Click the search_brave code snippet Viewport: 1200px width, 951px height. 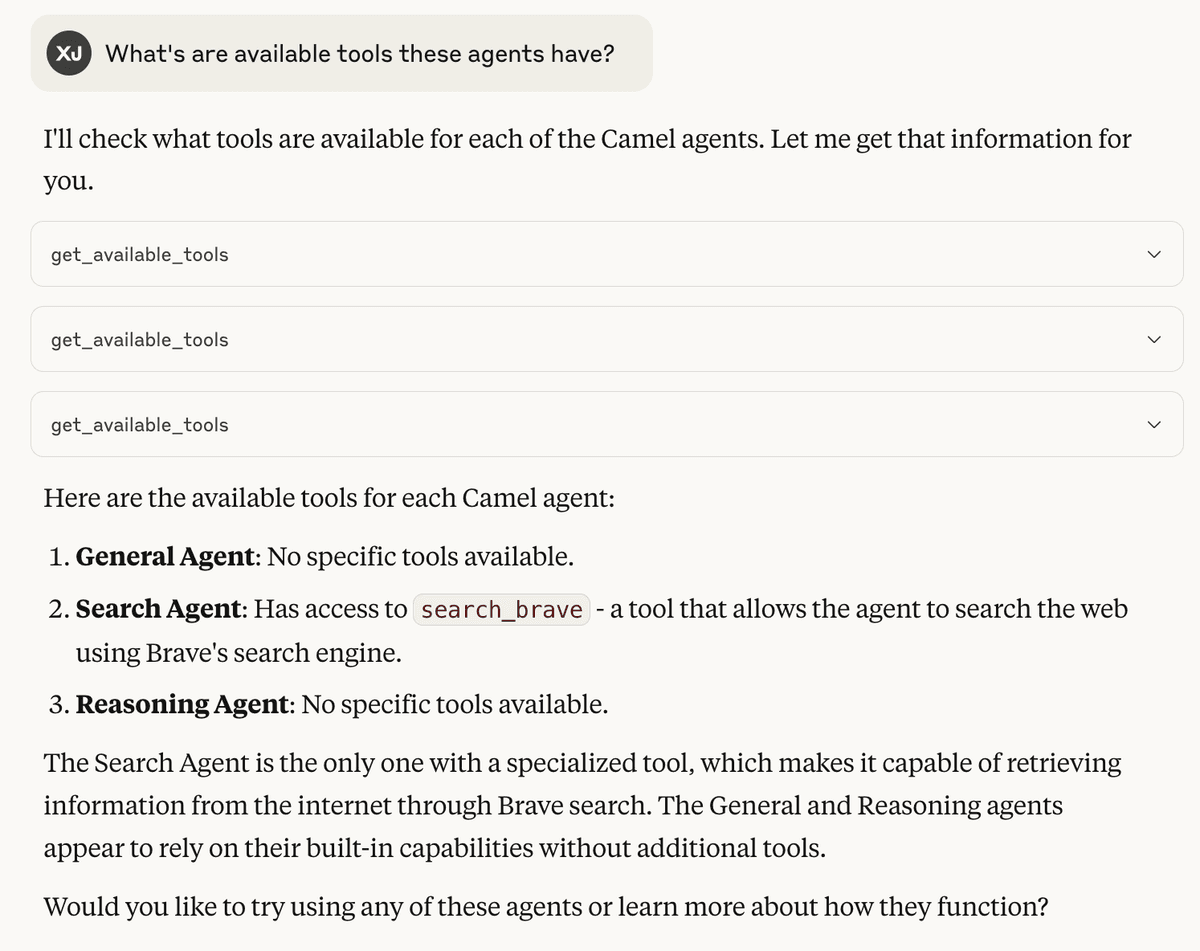click(501, 610)
